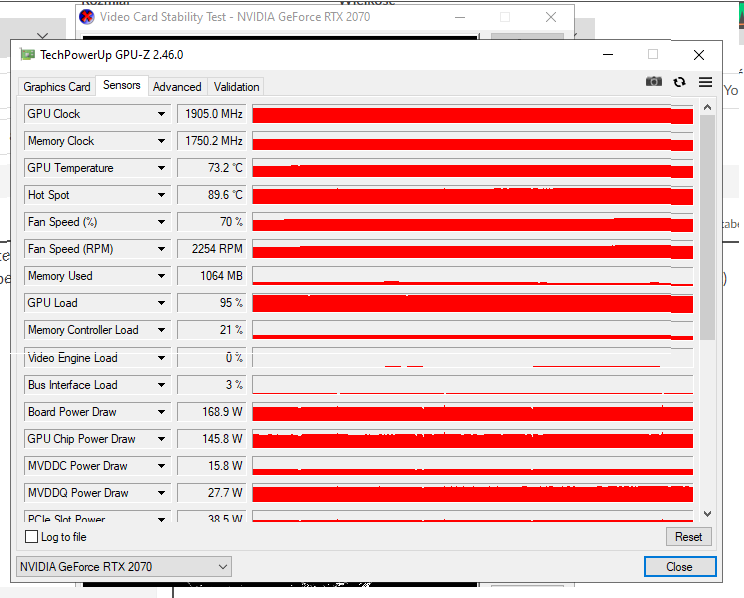Expand the Board Power Draw dropdown
744x598 pixels.
tap(161, 412)
